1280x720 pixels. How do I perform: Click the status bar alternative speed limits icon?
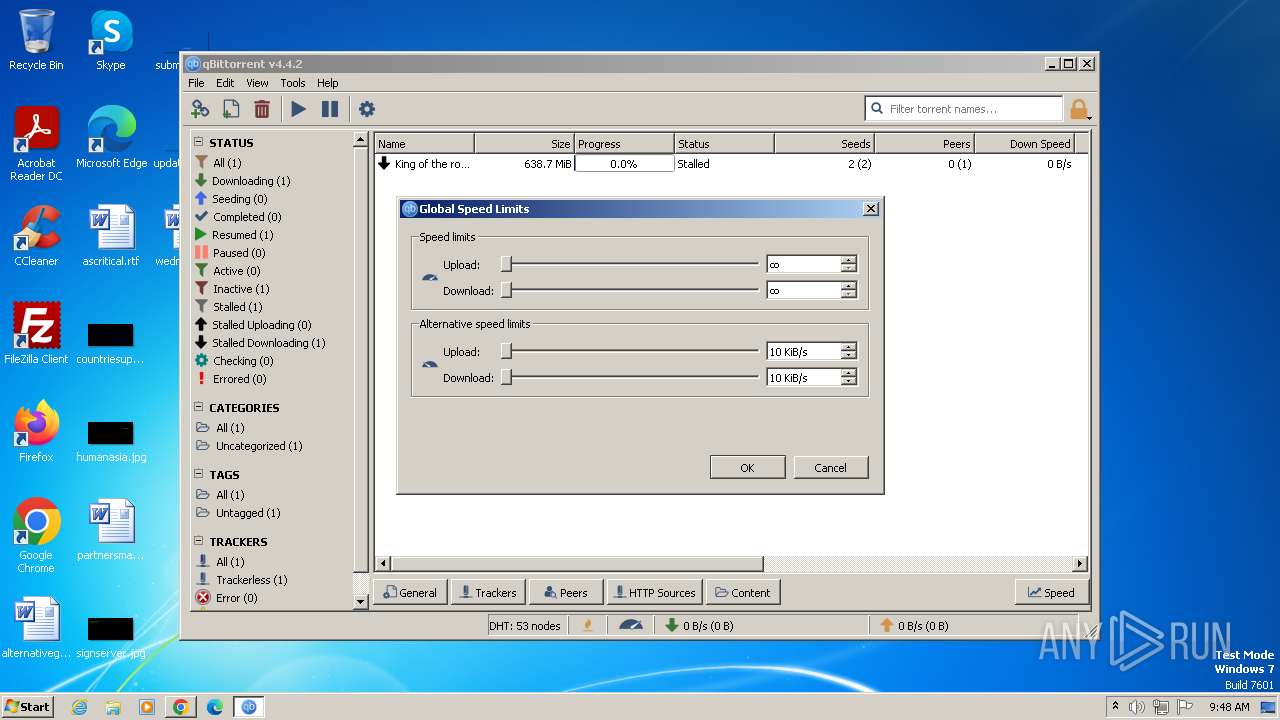[x=631, y=625]
